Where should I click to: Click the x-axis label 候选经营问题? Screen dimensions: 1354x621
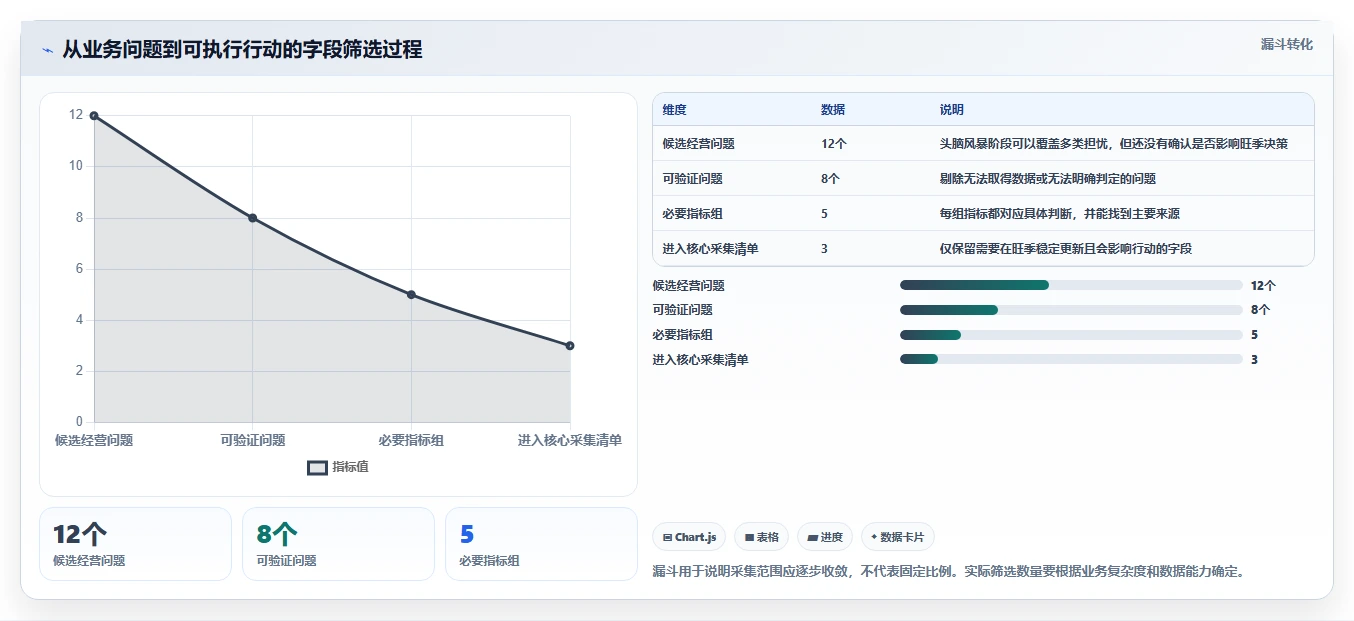coord(94,440)
